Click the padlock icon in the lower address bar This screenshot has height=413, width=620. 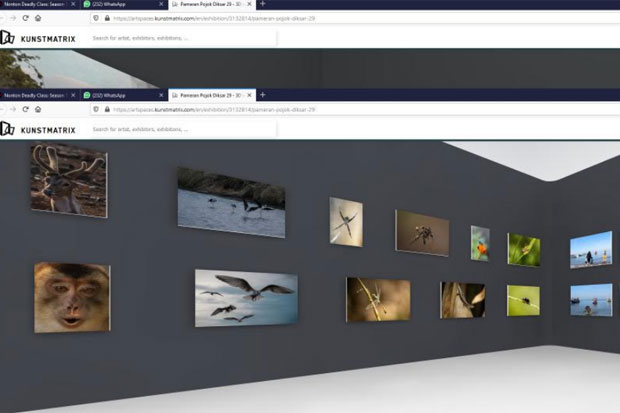pos(107,109)
